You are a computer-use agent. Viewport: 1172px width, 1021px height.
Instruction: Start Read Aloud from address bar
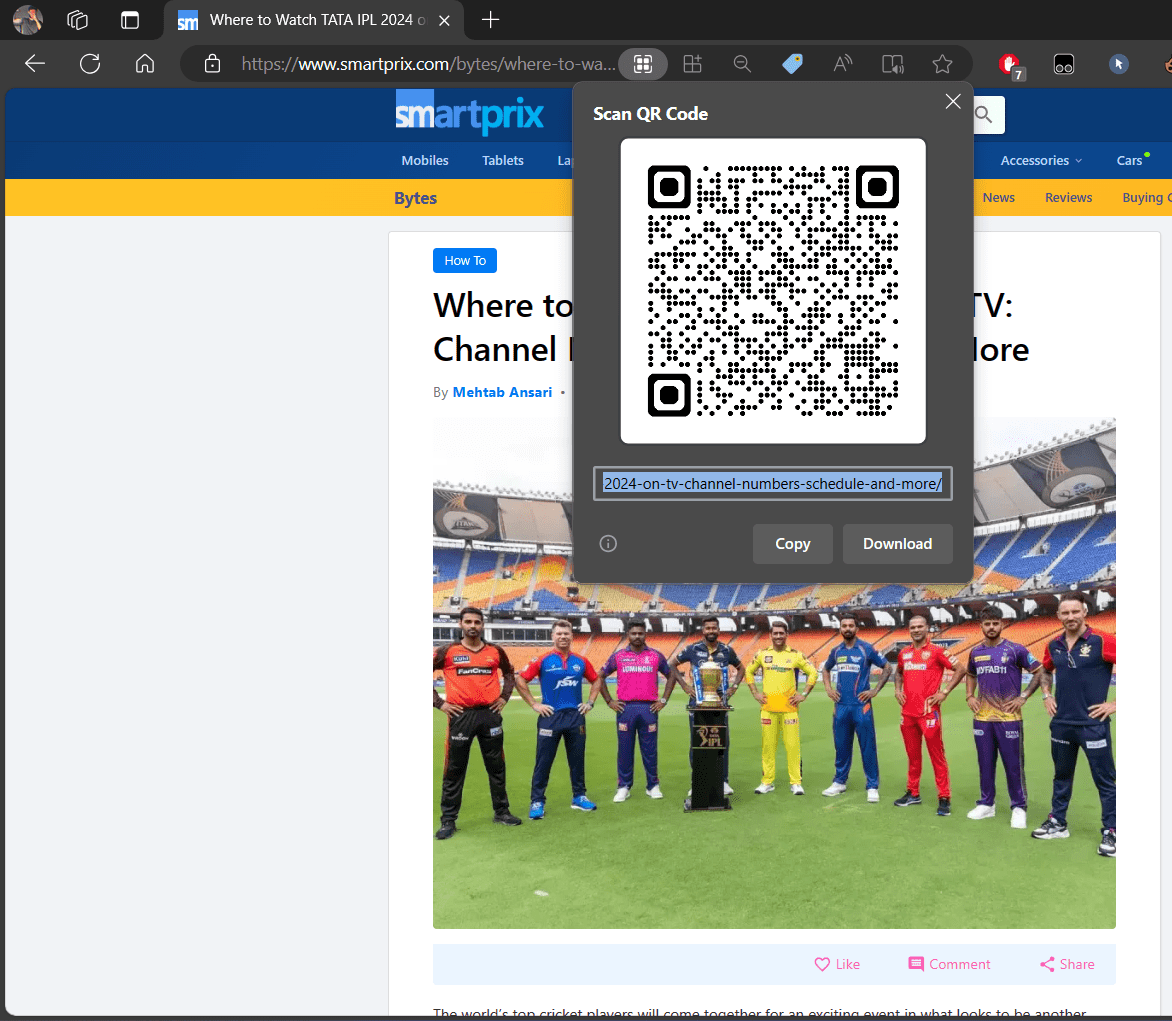(842, 64)
